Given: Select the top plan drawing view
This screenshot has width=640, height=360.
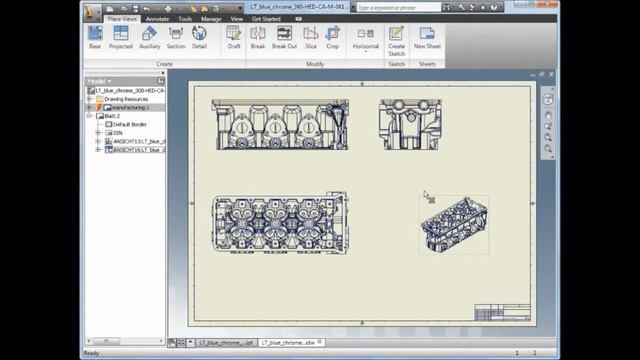Looking at the screenshot, I should (x=280, y=223).
